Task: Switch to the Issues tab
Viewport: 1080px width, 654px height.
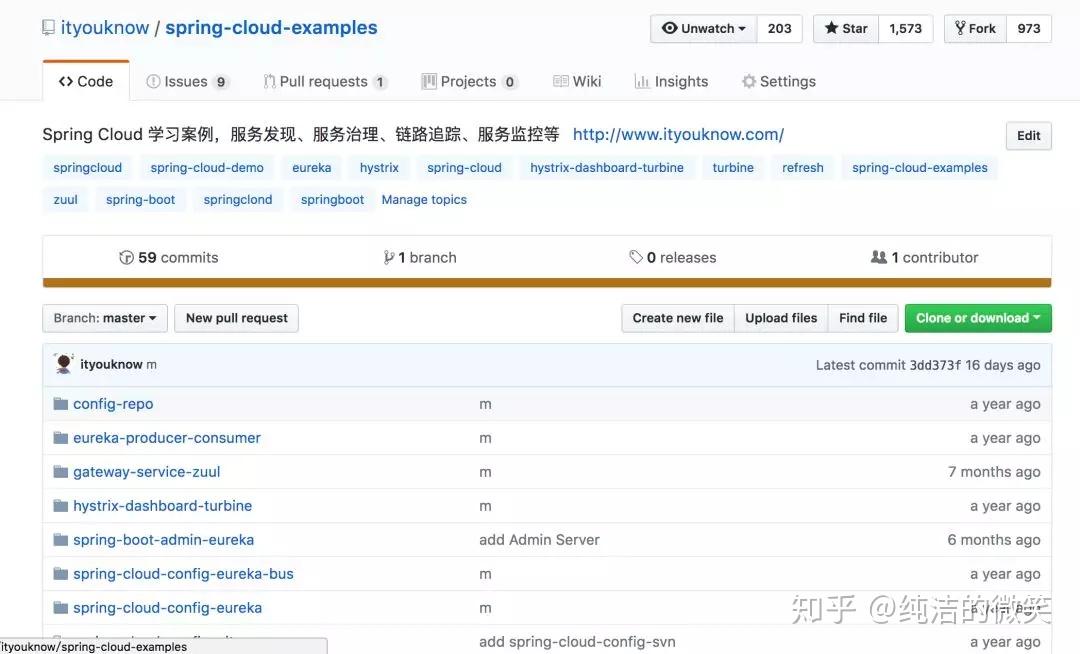Action: [186, 81]
